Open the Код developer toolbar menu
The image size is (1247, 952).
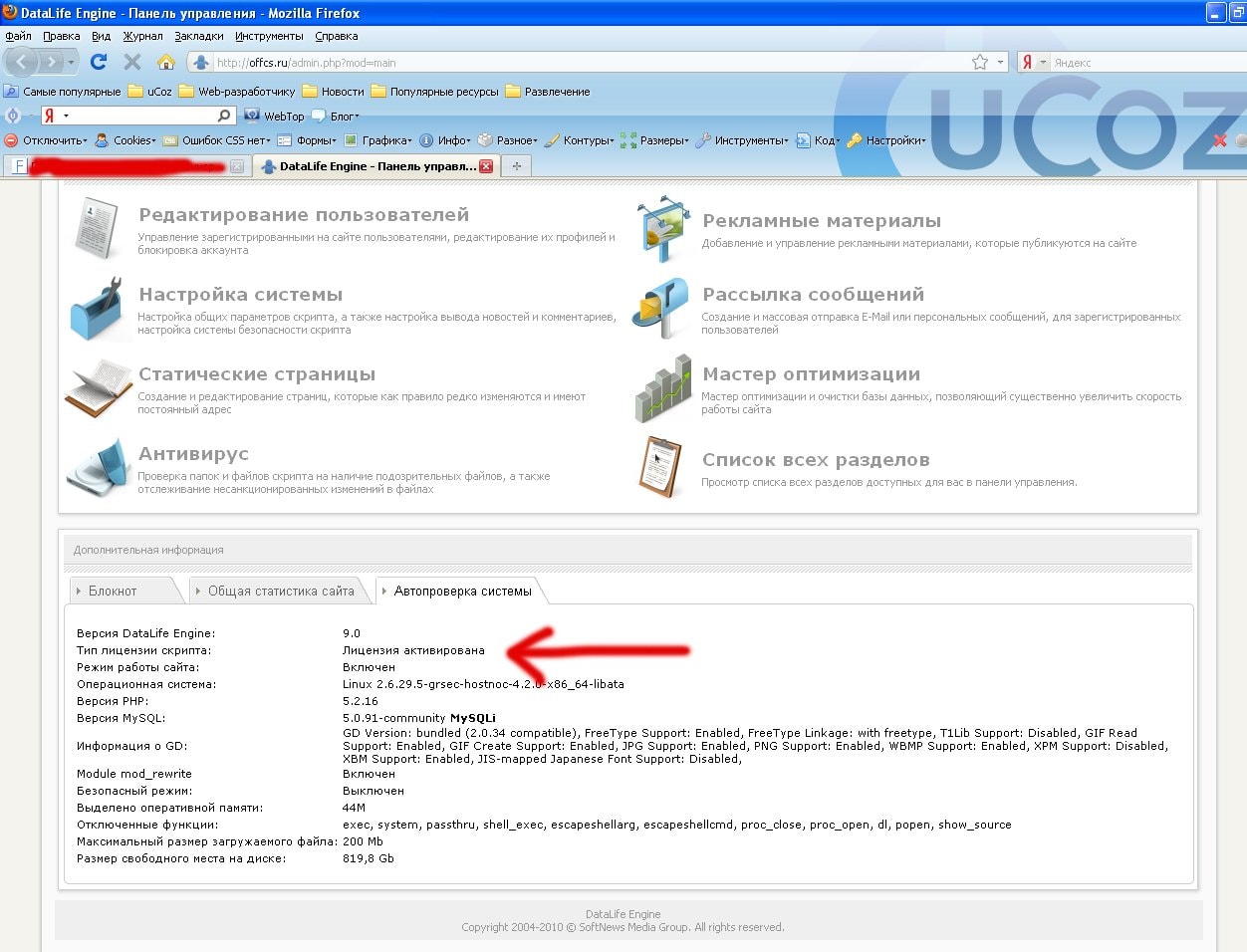pos(818,140)
